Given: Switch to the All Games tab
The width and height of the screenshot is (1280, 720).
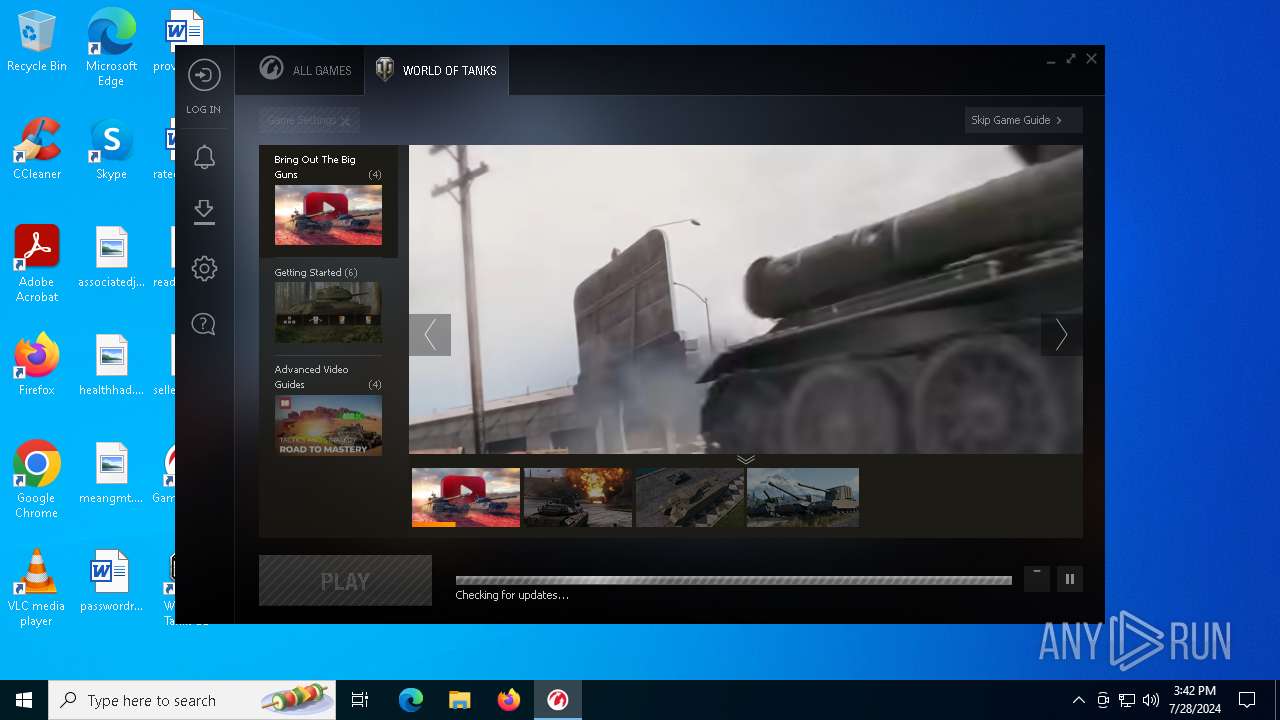Looking at the screenshot, I should click(x=305, y=70).
